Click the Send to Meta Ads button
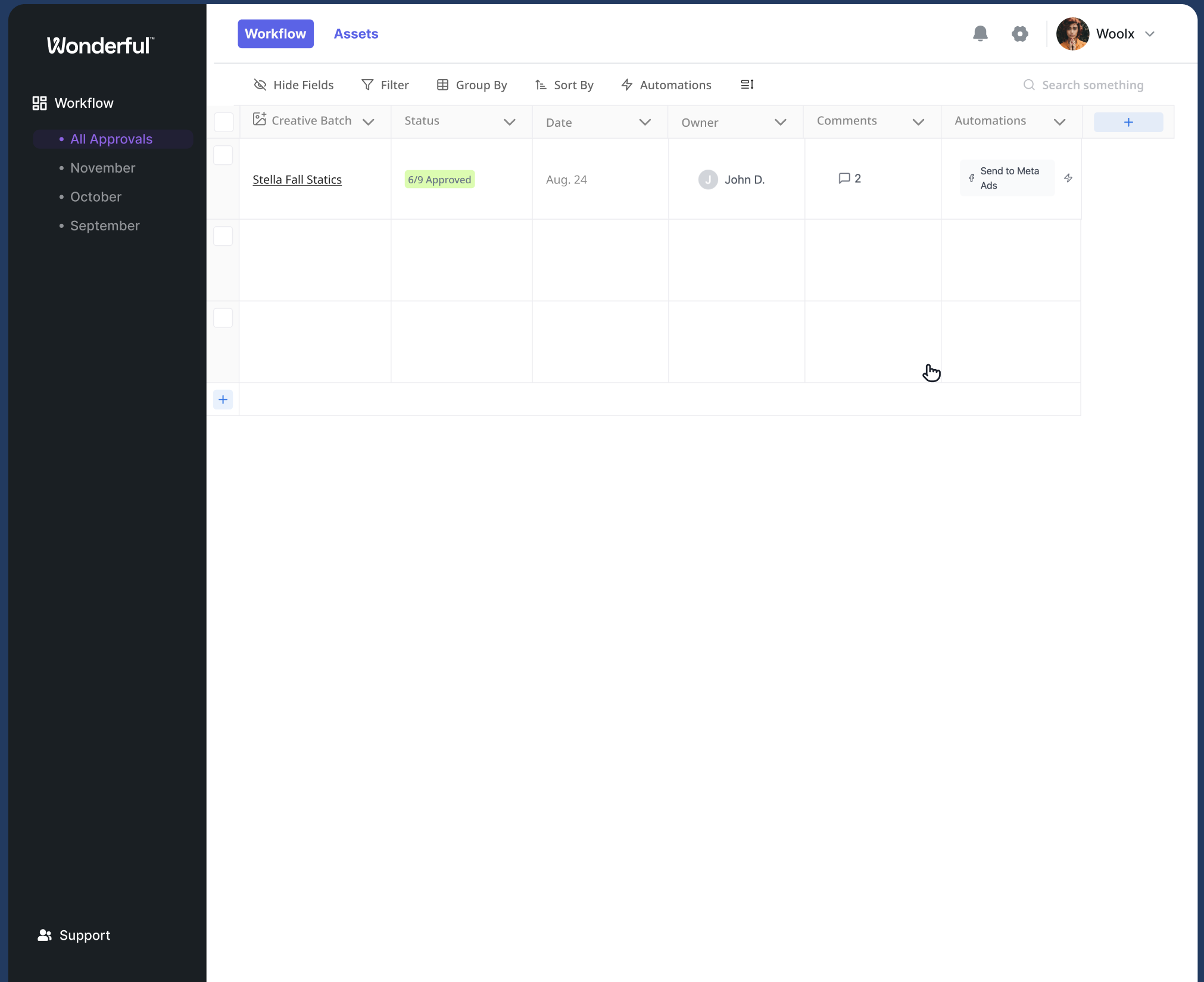Screen dimensions: 1204x982 (1007, 178)
